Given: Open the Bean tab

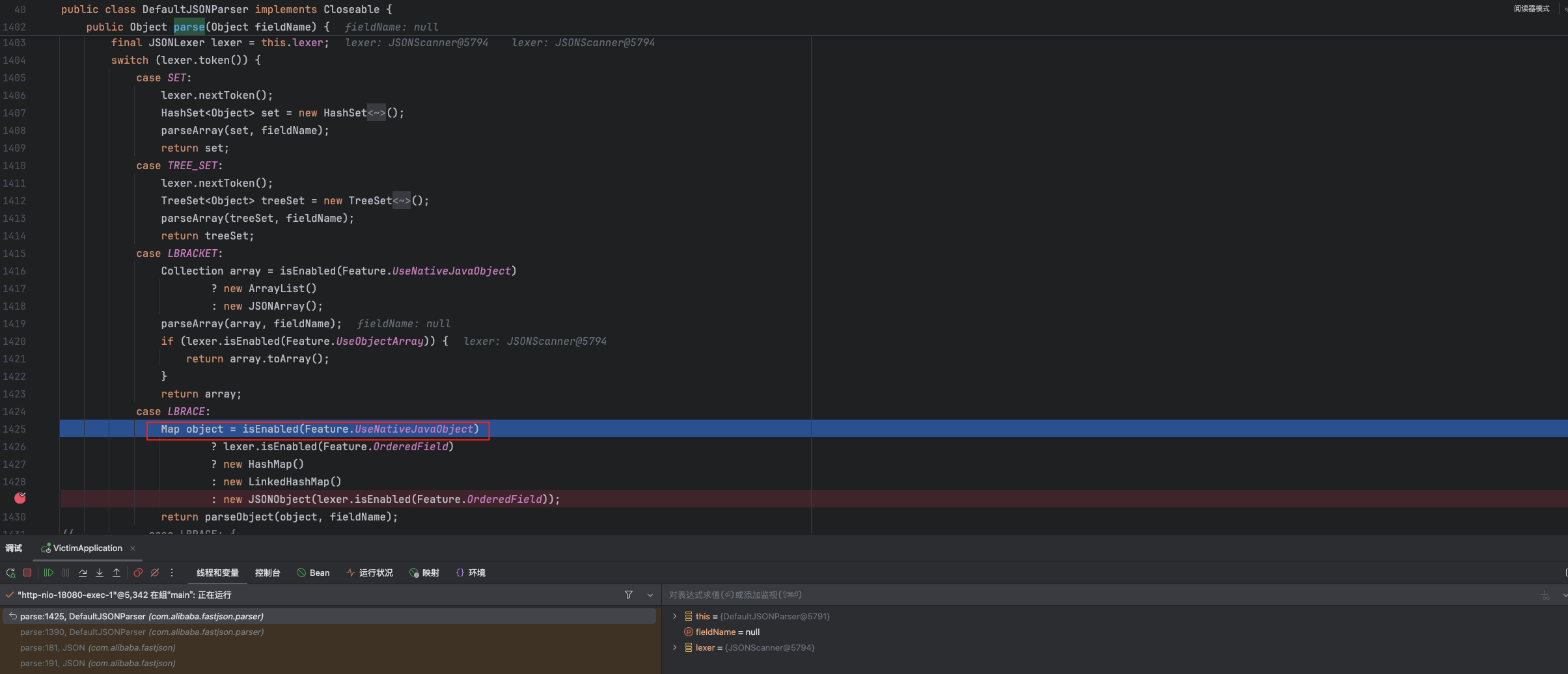Looking at the screenshot, I should [x=313, y=573].
